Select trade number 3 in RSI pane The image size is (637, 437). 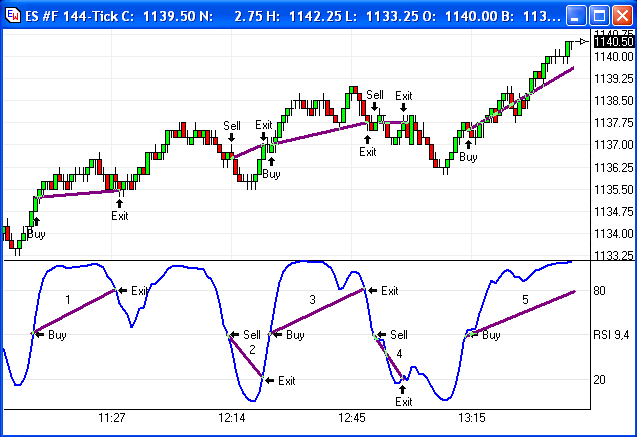click(x=312, y=299)
